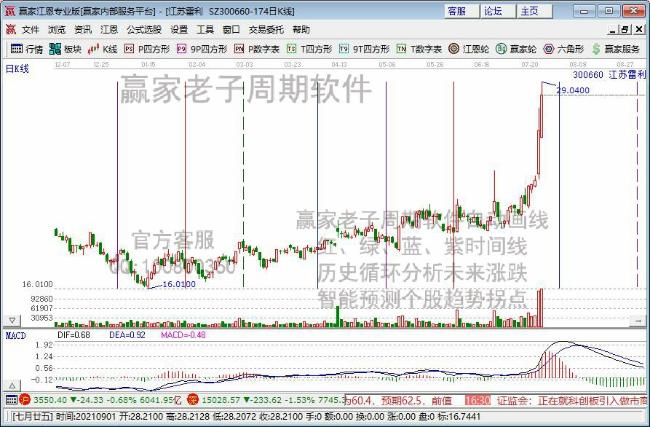
Task: Open the 设置 menu
Action: tap(179, 30)
